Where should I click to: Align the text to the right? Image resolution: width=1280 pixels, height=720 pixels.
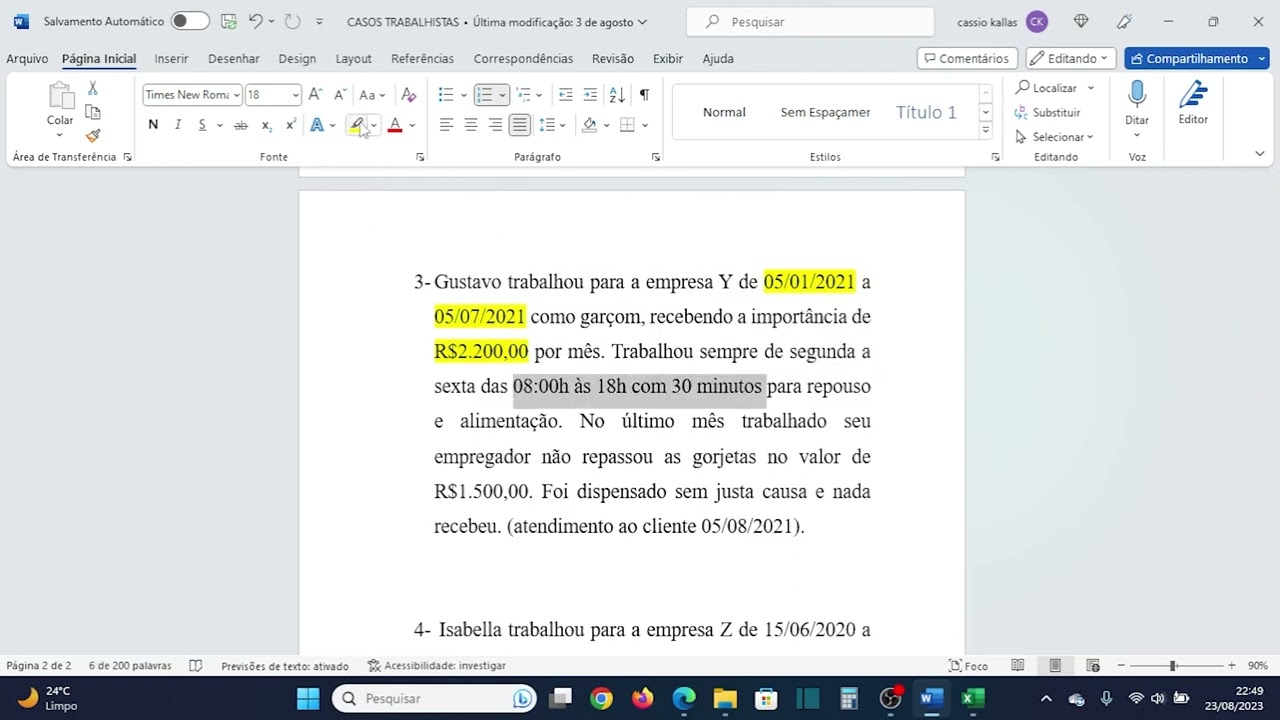(495, 125)
